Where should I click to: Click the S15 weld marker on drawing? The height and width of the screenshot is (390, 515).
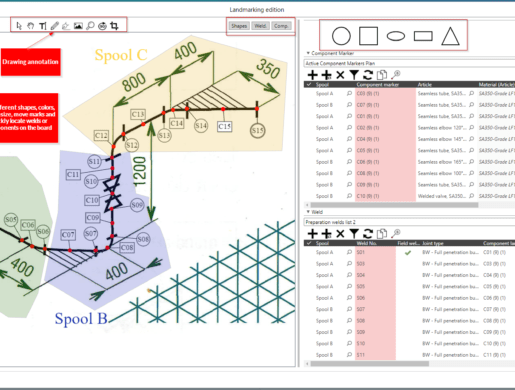pyautogui.click(x=258, y=130)
